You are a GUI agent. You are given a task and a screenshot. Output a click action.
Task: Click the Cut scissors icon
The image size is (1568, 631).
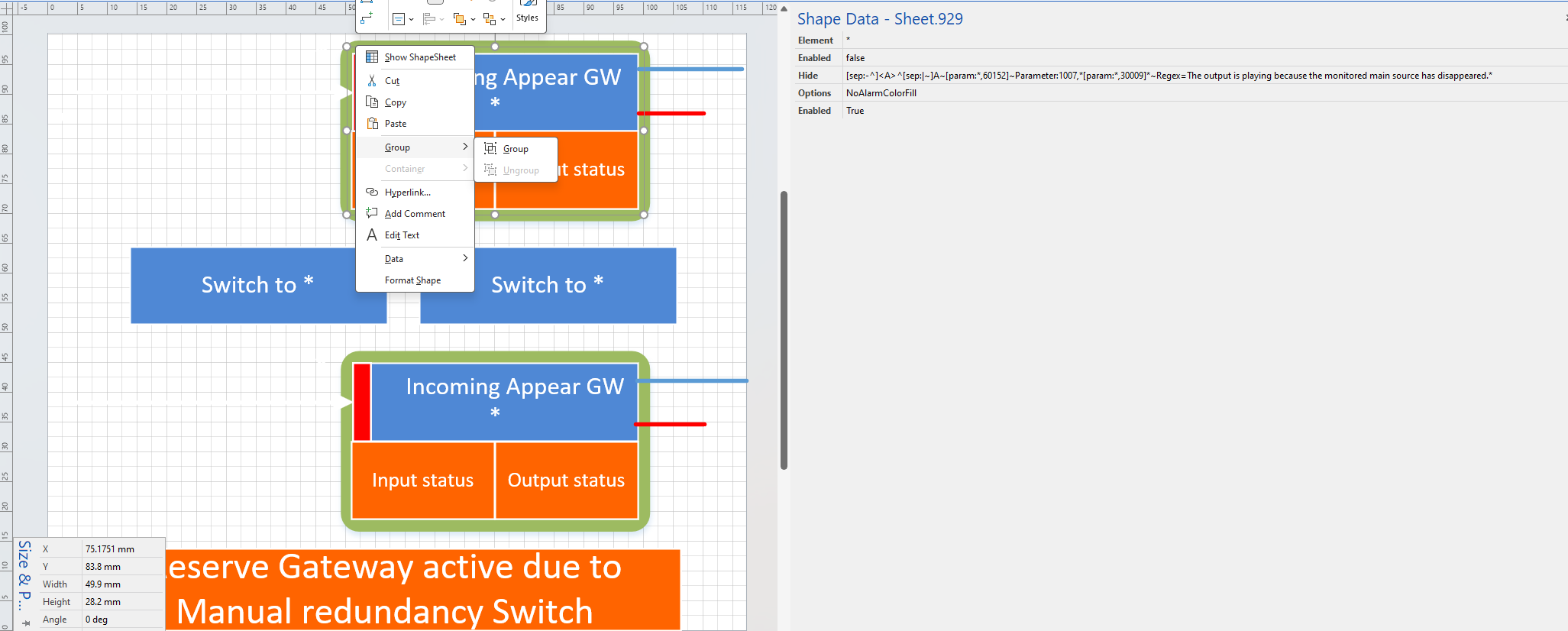tap(372, 81)
